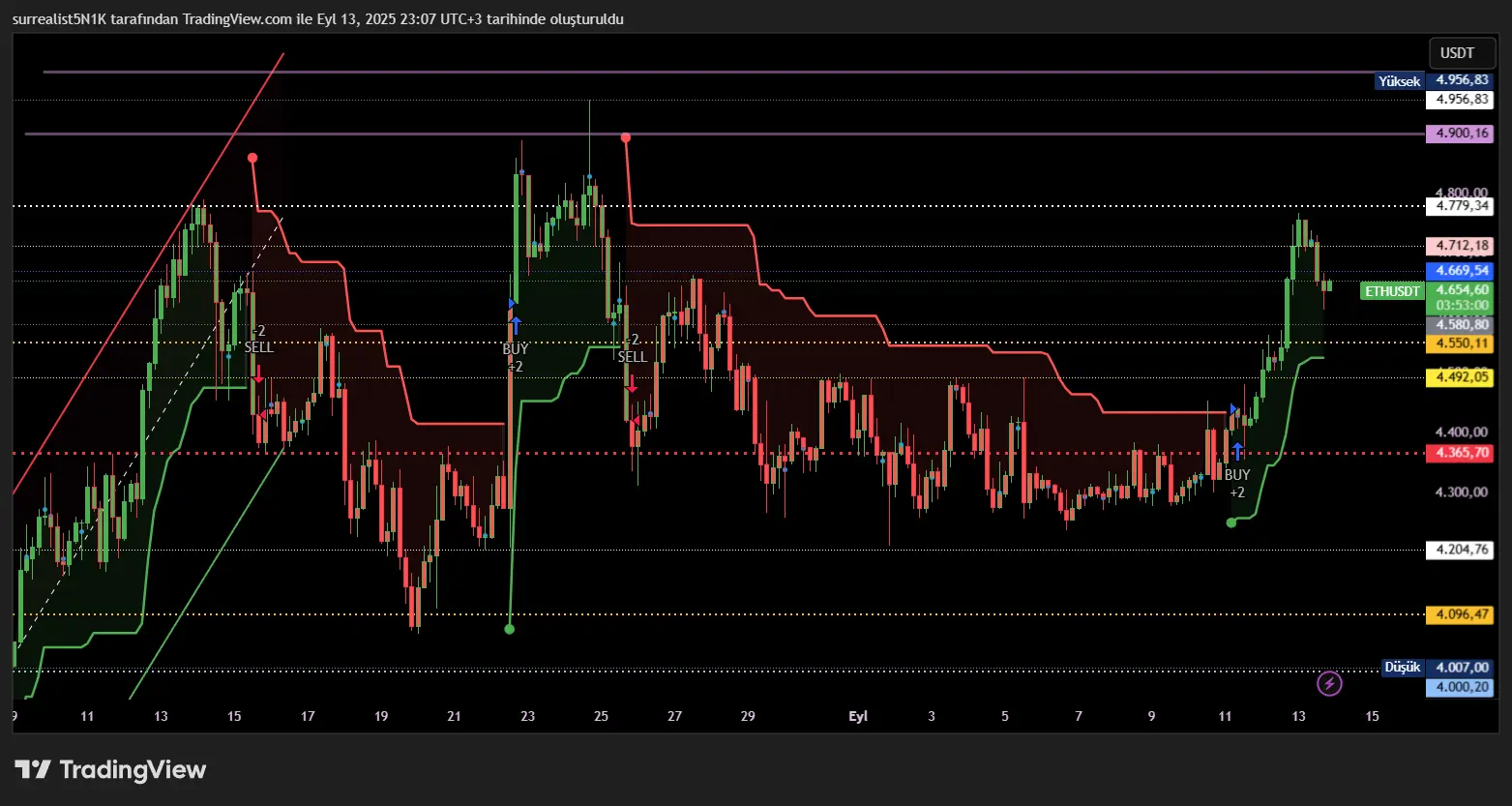Select the Düşük low price label
The image size is (1512, 806).
pyautogui.click(x=1403, y=668)
